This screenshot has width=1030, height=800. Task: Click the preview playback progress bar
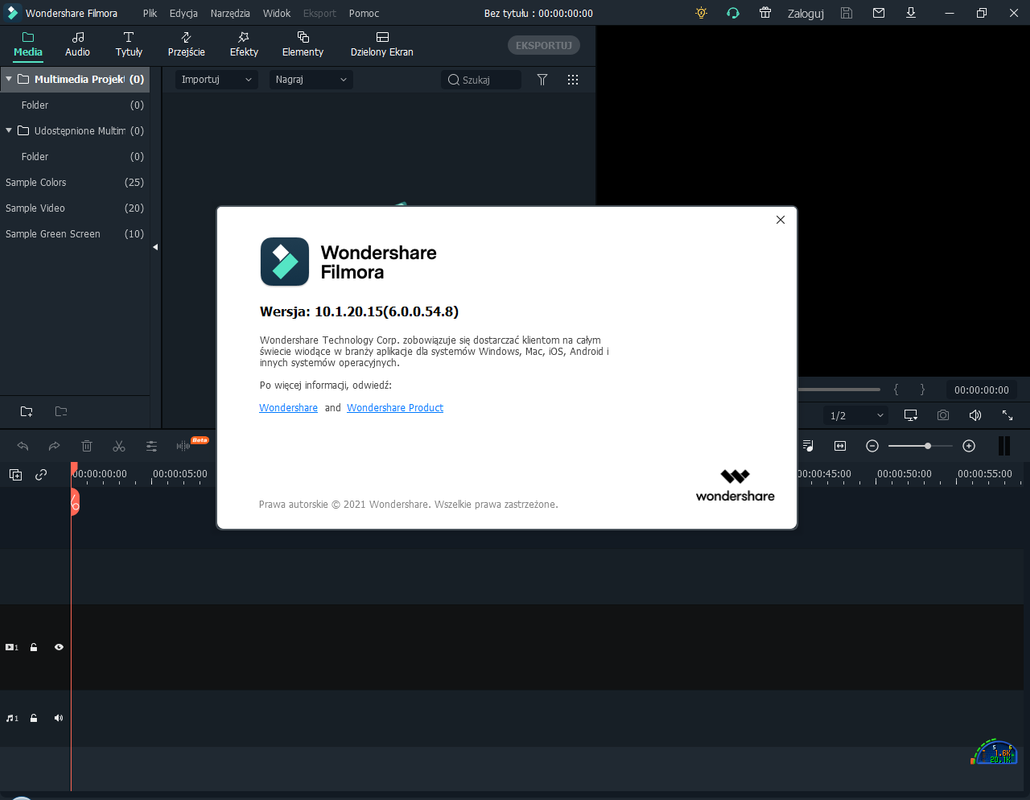click(x=838, y=389)
